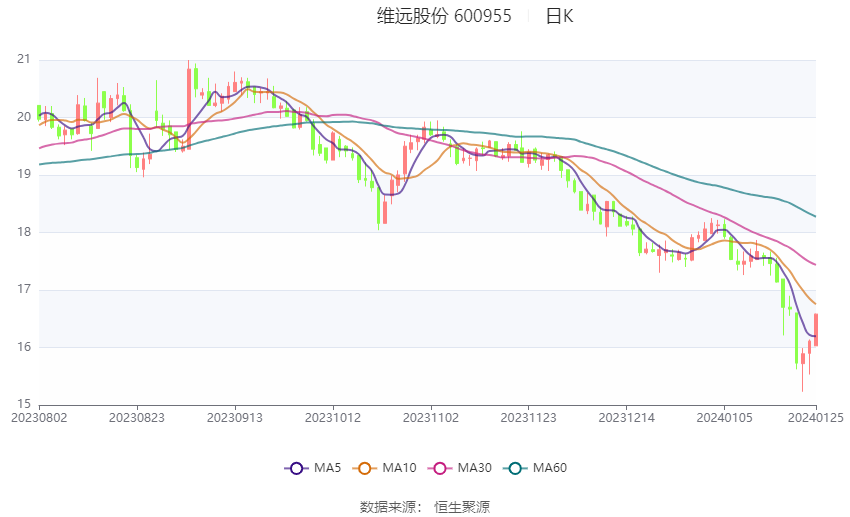
Task: Click the 20240125 date axis label
Action: pos(816,418)
